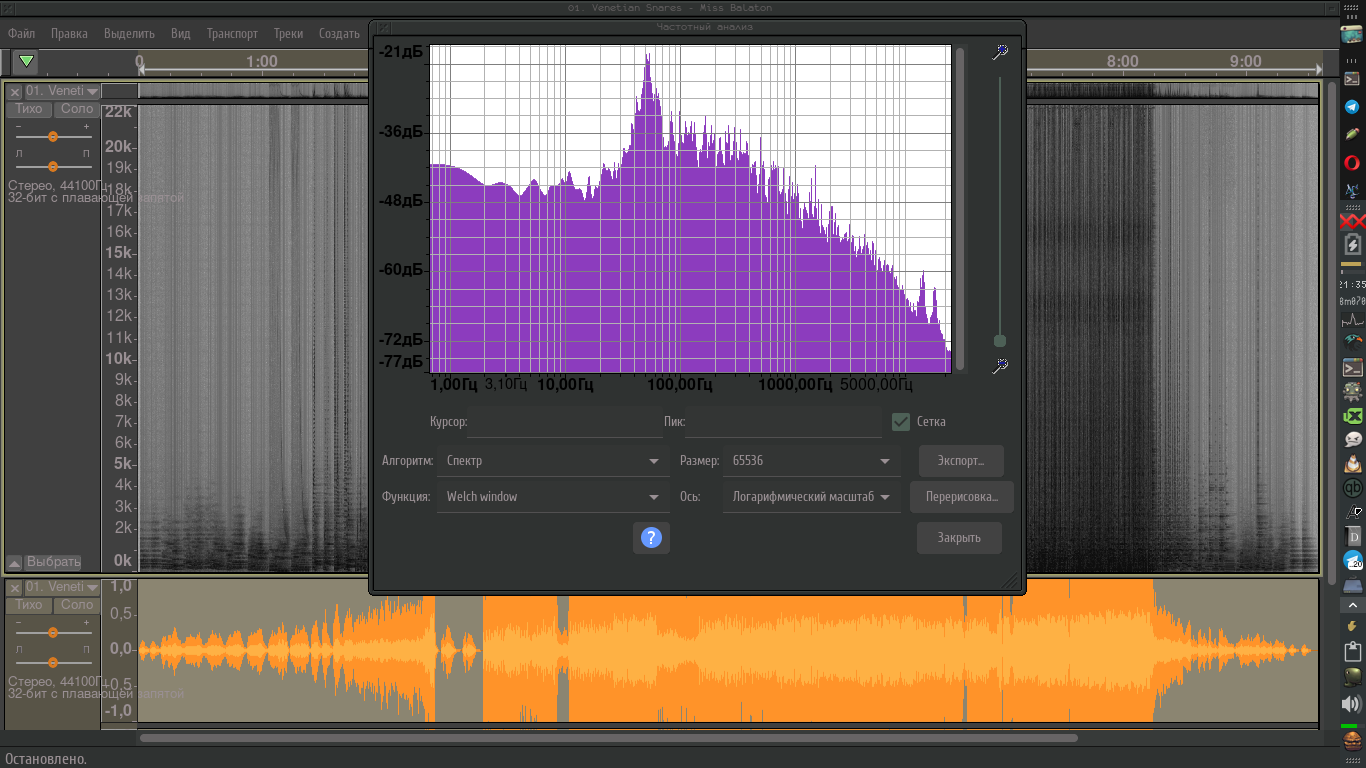This screenshot has width=1366, height=768.
Task: Click zoom-out magnifier below the vertical slider
Action: (999, 366)
